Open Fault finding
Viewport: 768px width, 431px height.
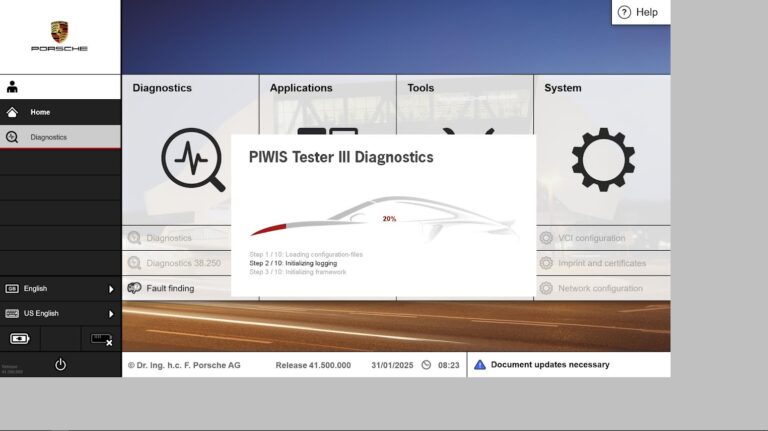pyautogui.click(x=170, y=288)
